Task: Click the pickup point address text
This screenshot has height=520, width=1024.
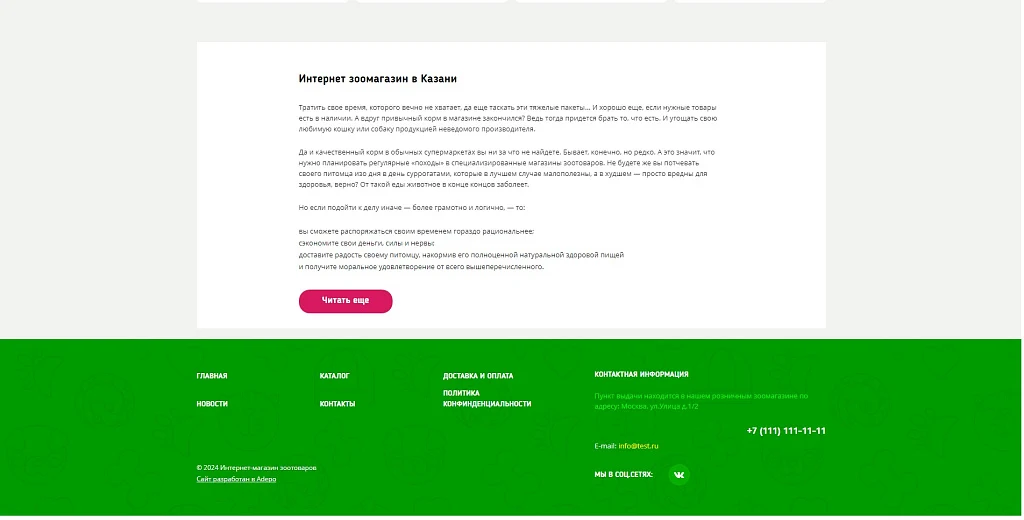Action: (701, 401)
